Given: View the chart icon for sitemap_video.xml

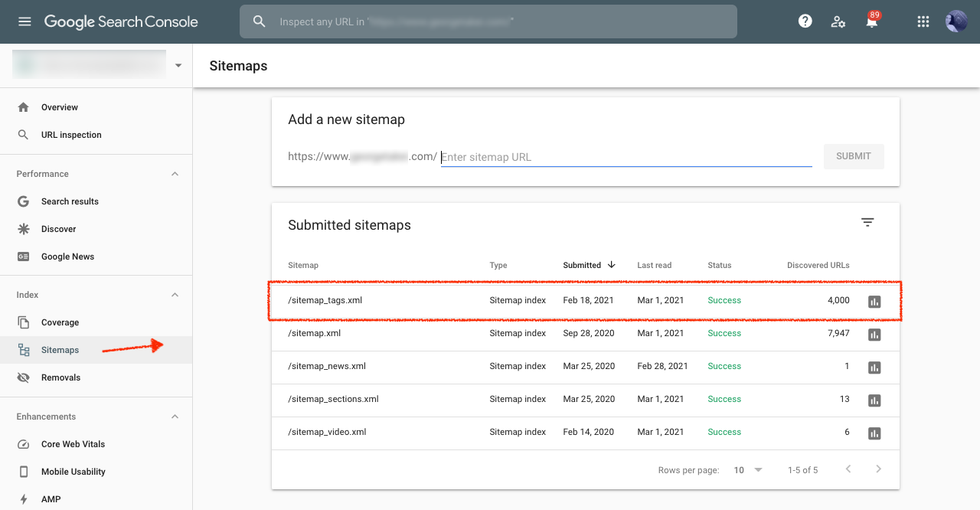Looking at the screenshot, I should pos(874,434).
